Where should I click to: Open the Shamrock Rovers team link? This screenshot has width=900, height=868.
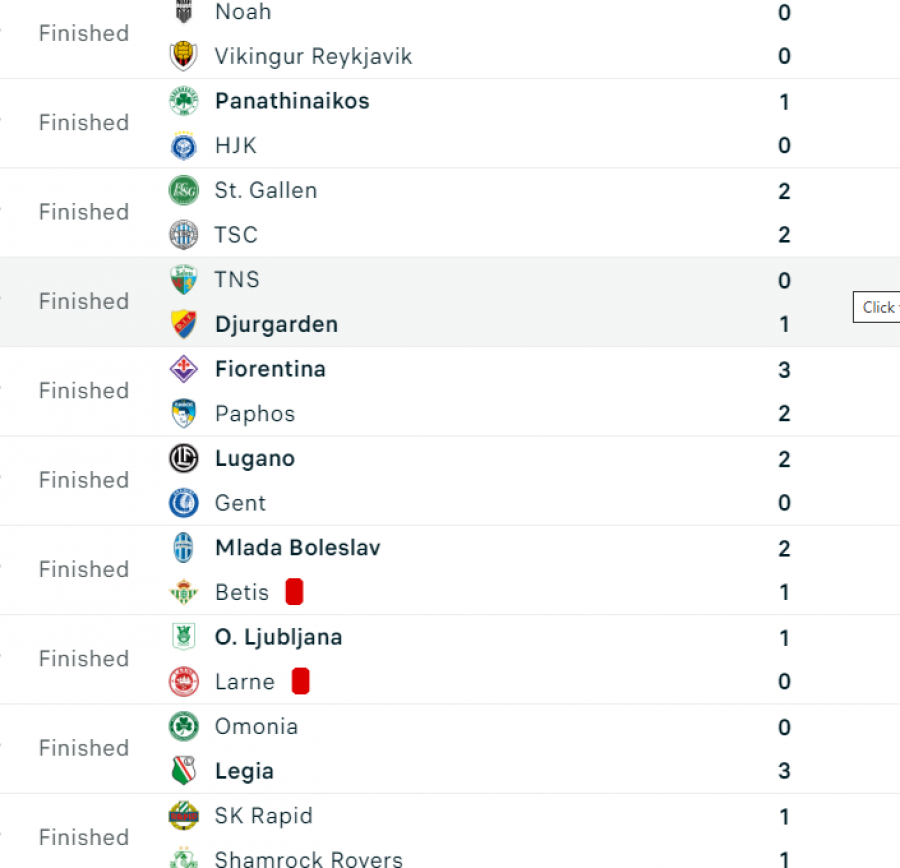pos(309,859)
